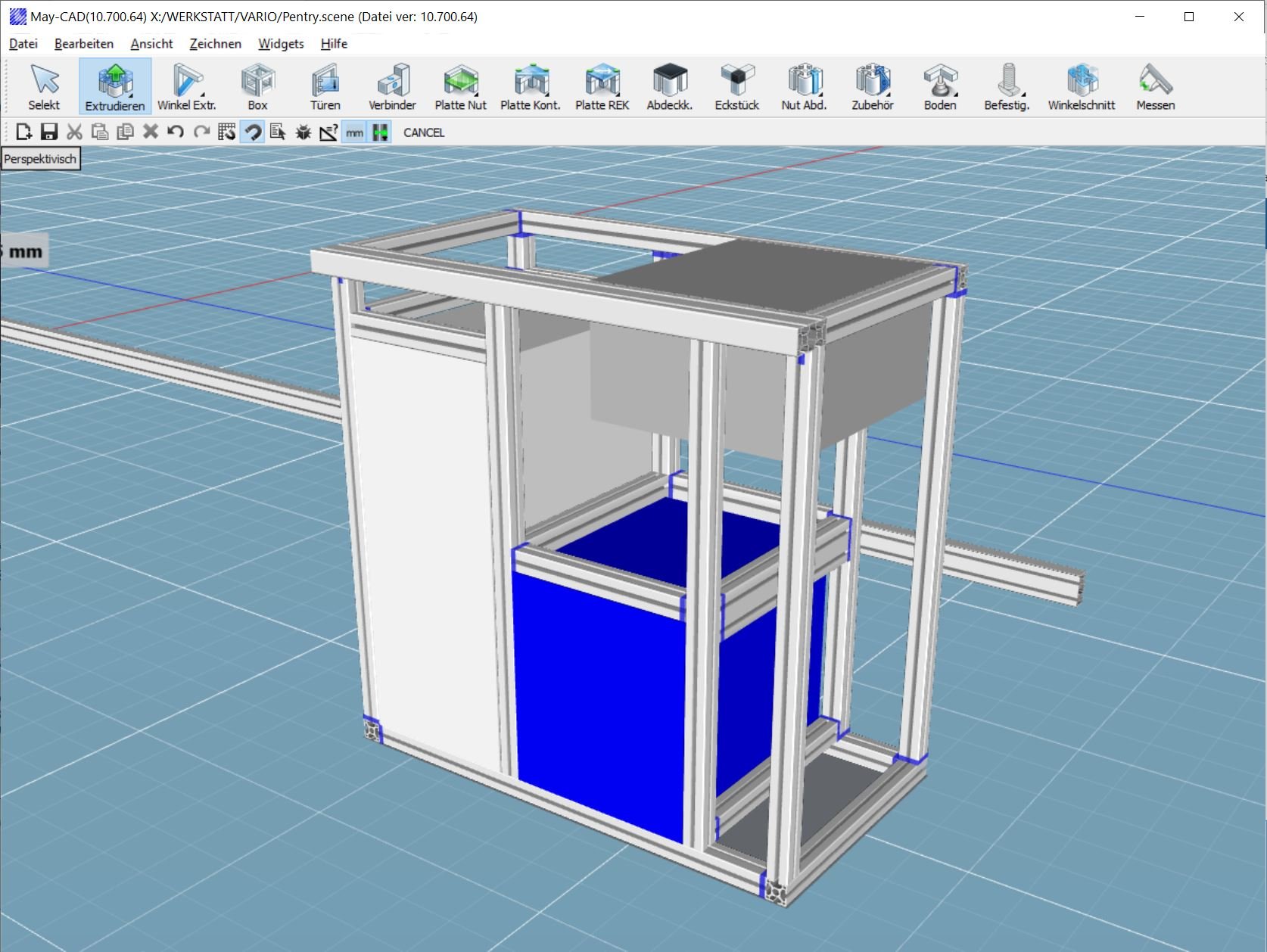Click the copy documents icon

coord(125,132)
